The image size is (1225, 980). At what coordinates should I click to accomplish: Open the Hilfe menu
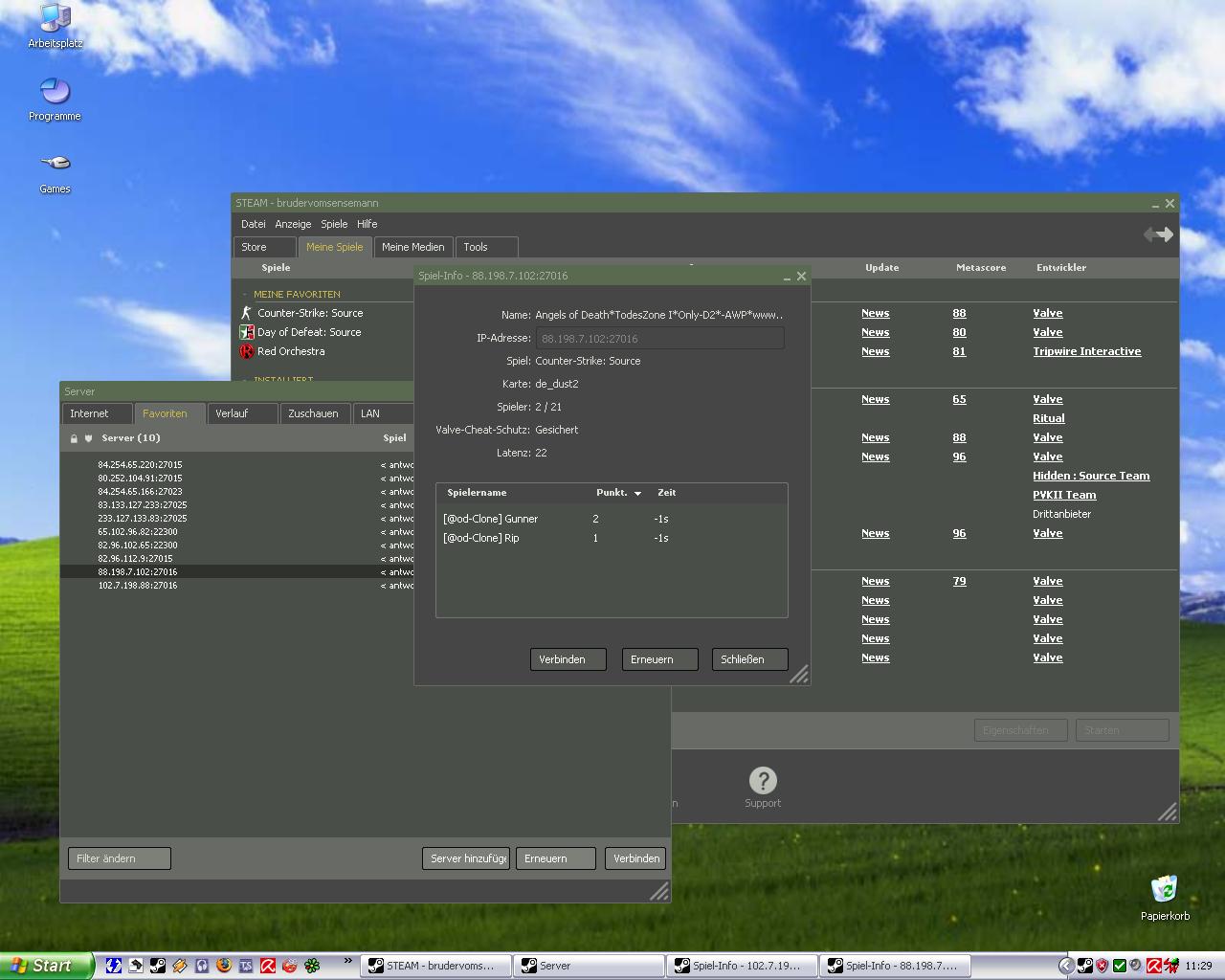tap(367, 224)
